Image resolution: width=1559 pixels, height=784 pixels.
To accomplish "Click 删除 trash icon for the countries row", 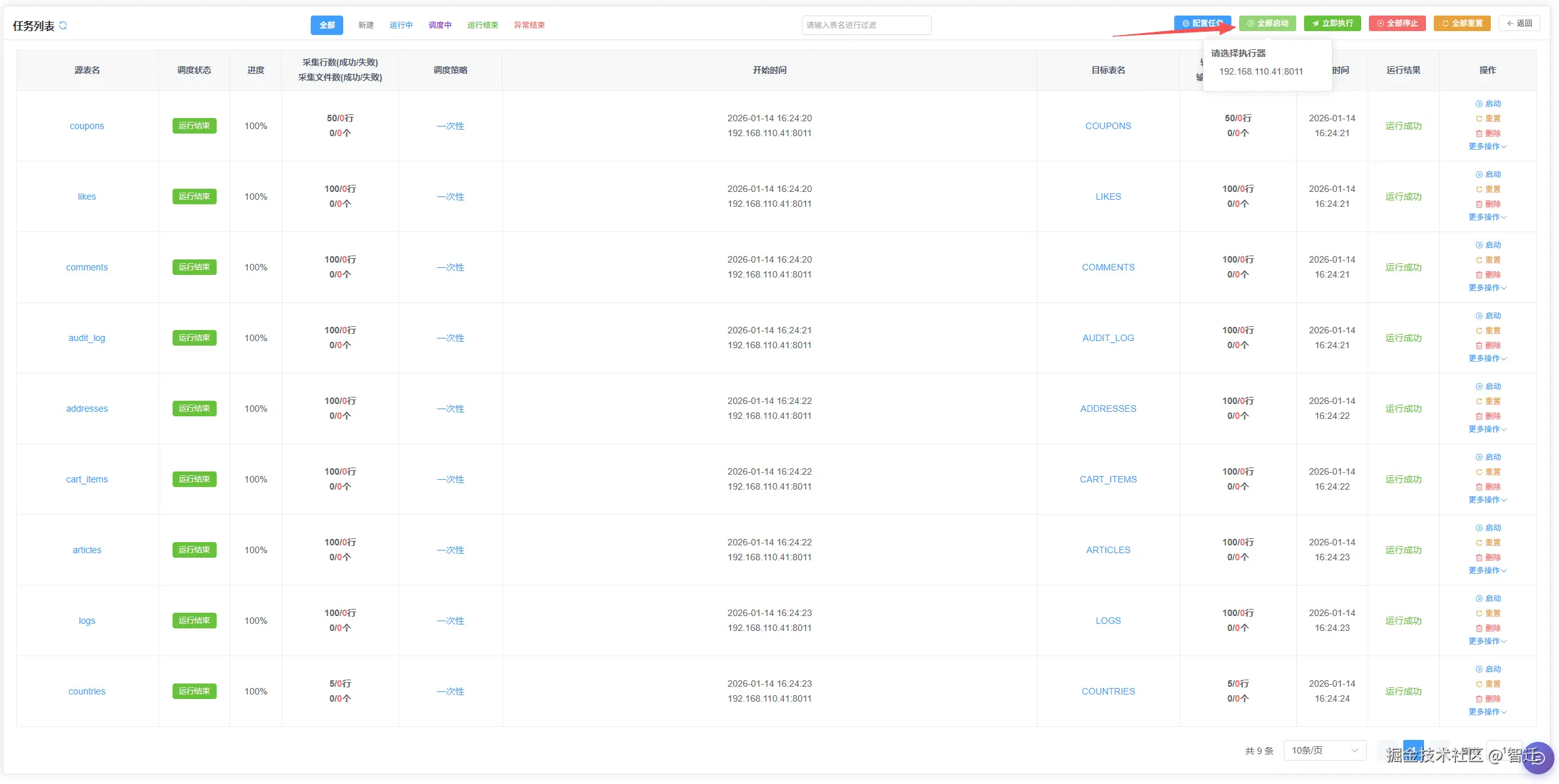I will pyautogui.click(x=1479, y=699).
